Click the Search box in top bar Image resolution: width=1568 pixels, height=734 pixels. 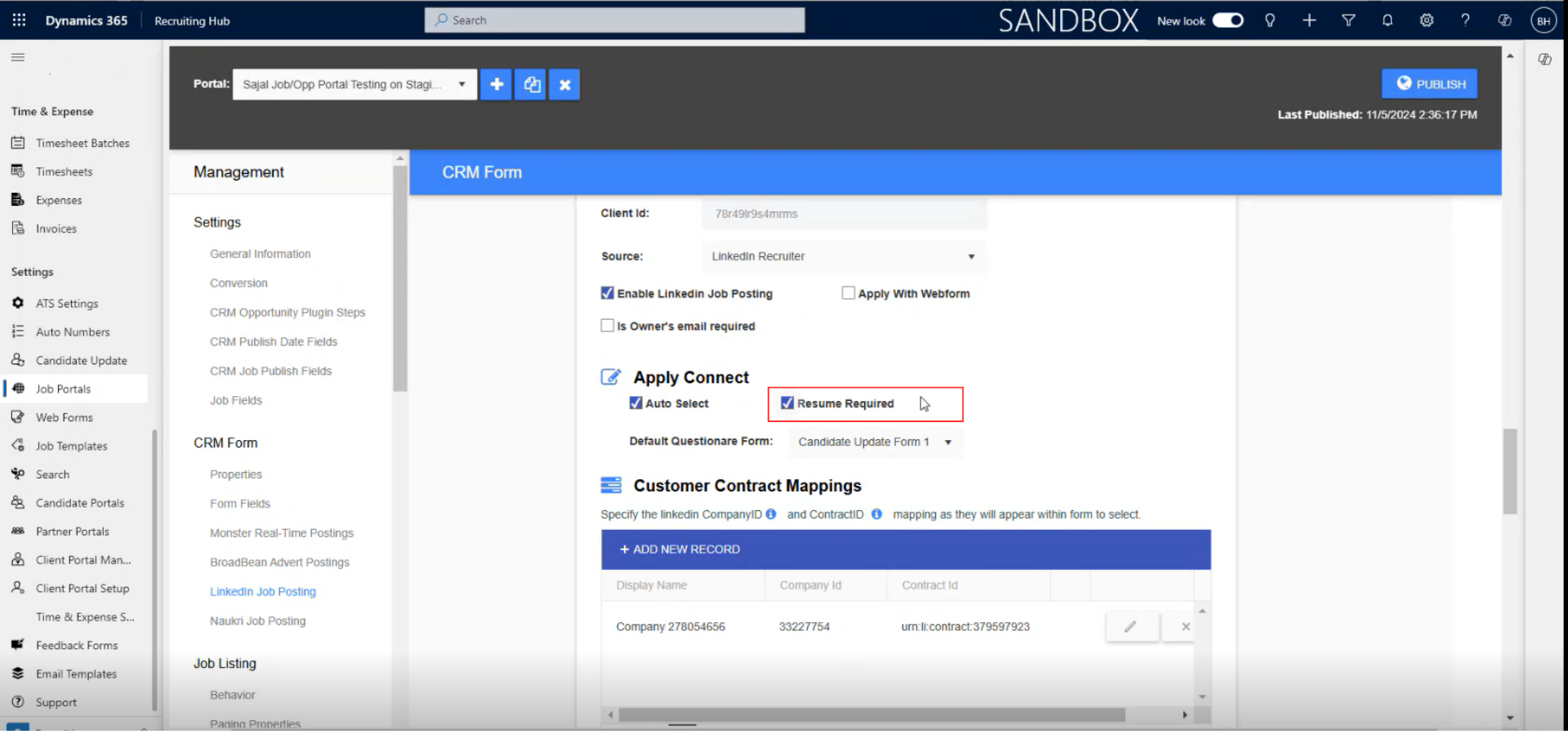coord(614,20)
